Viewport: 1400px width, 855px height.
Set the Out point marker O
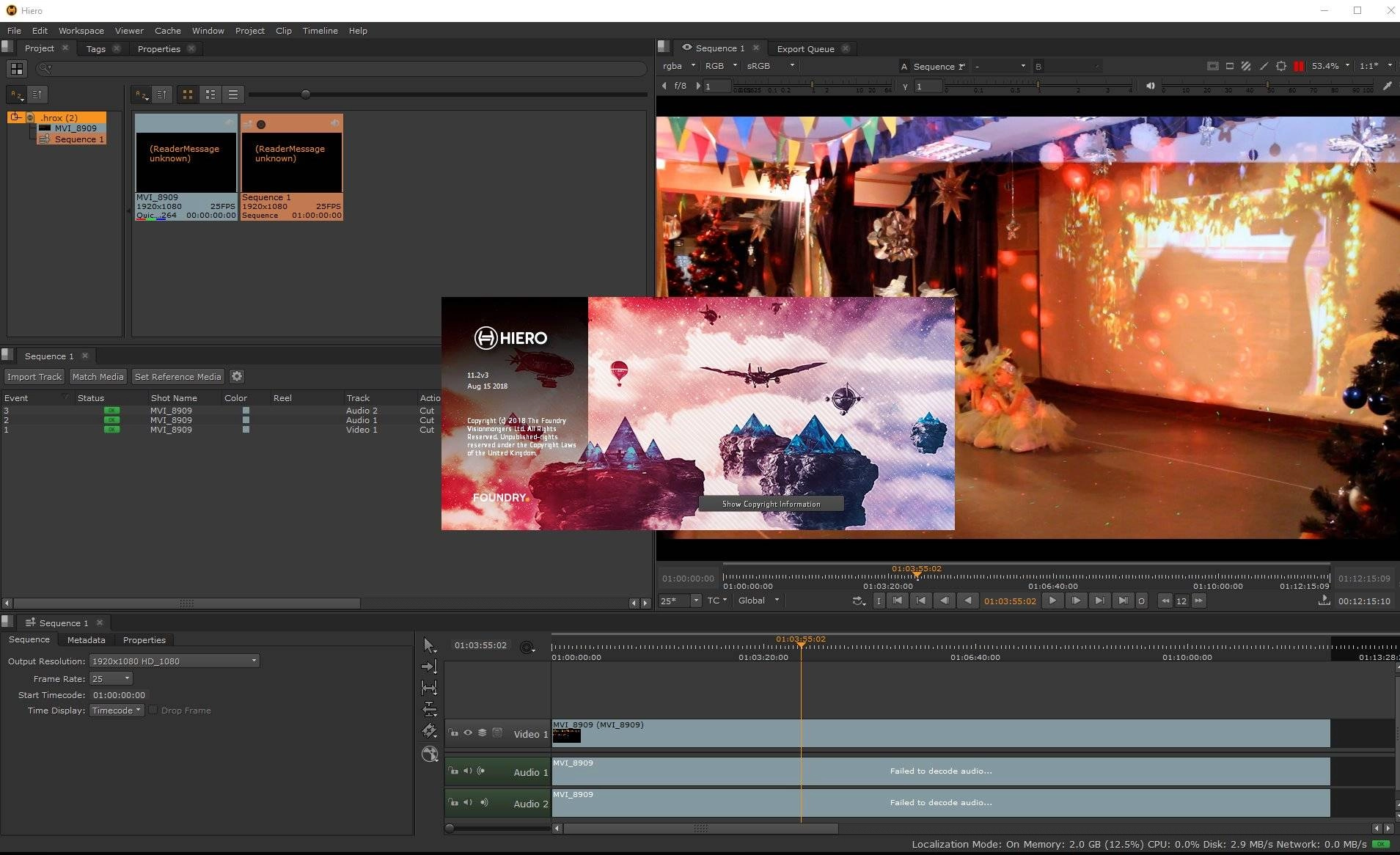tap(1141, 601)
